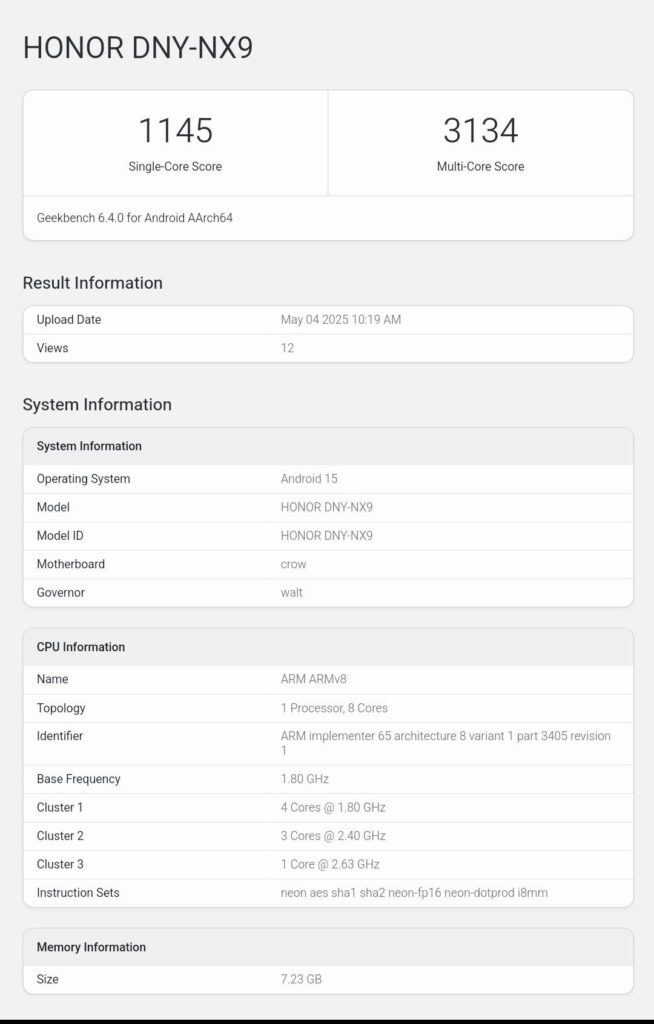Select the Base Frequency label

(x=78, y=779)
